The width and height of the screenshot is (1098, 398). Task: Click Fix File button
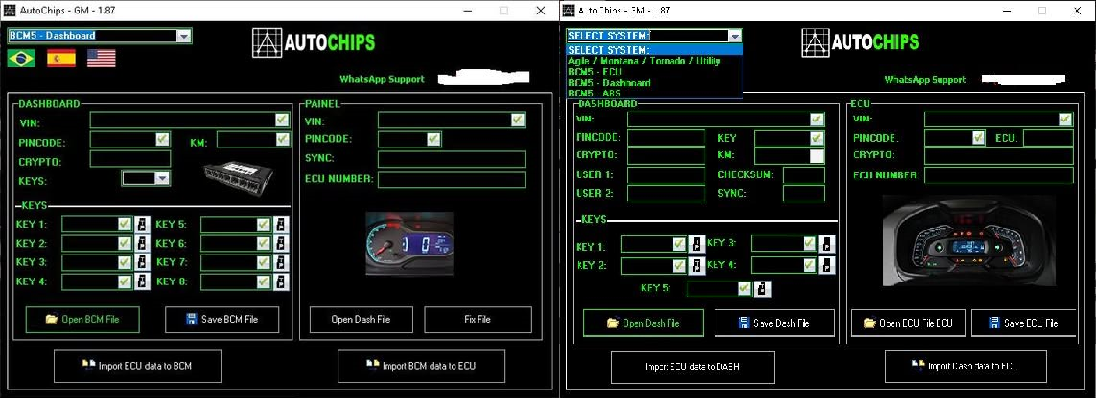pos(478,320)
